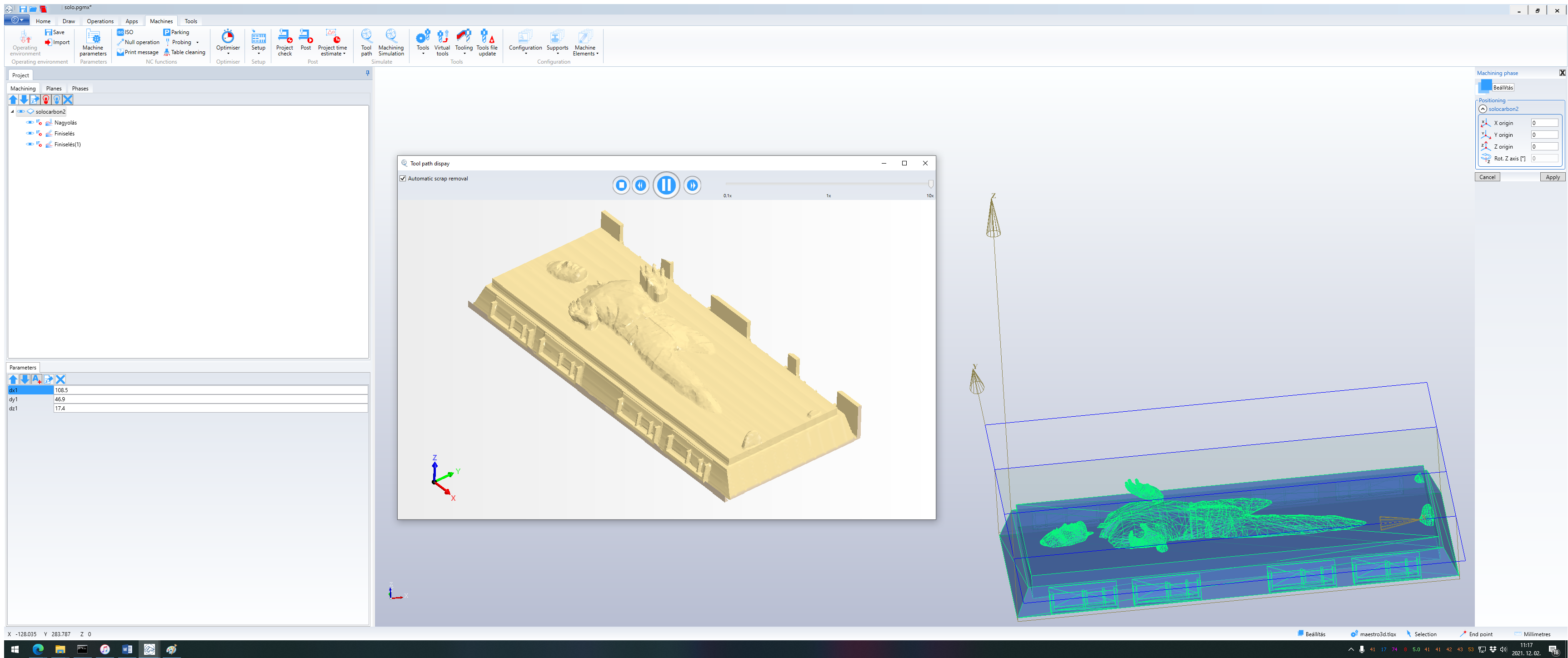Click the Post processor button
Viewport: 1568px width, 658px height.
click(x=305, y=40)
